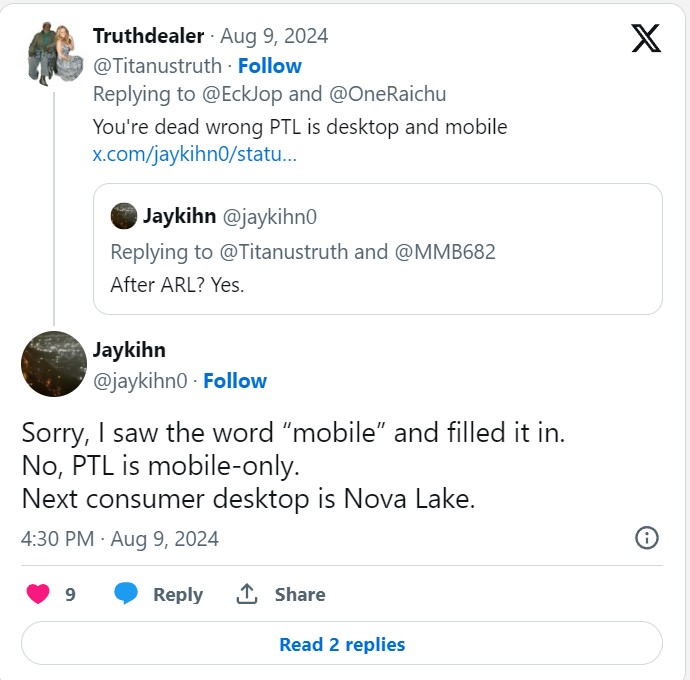The width and height of the screenshot is (690, 680).
Task: Follow the @Titanustruth account
Action: (x=270, y=66)
